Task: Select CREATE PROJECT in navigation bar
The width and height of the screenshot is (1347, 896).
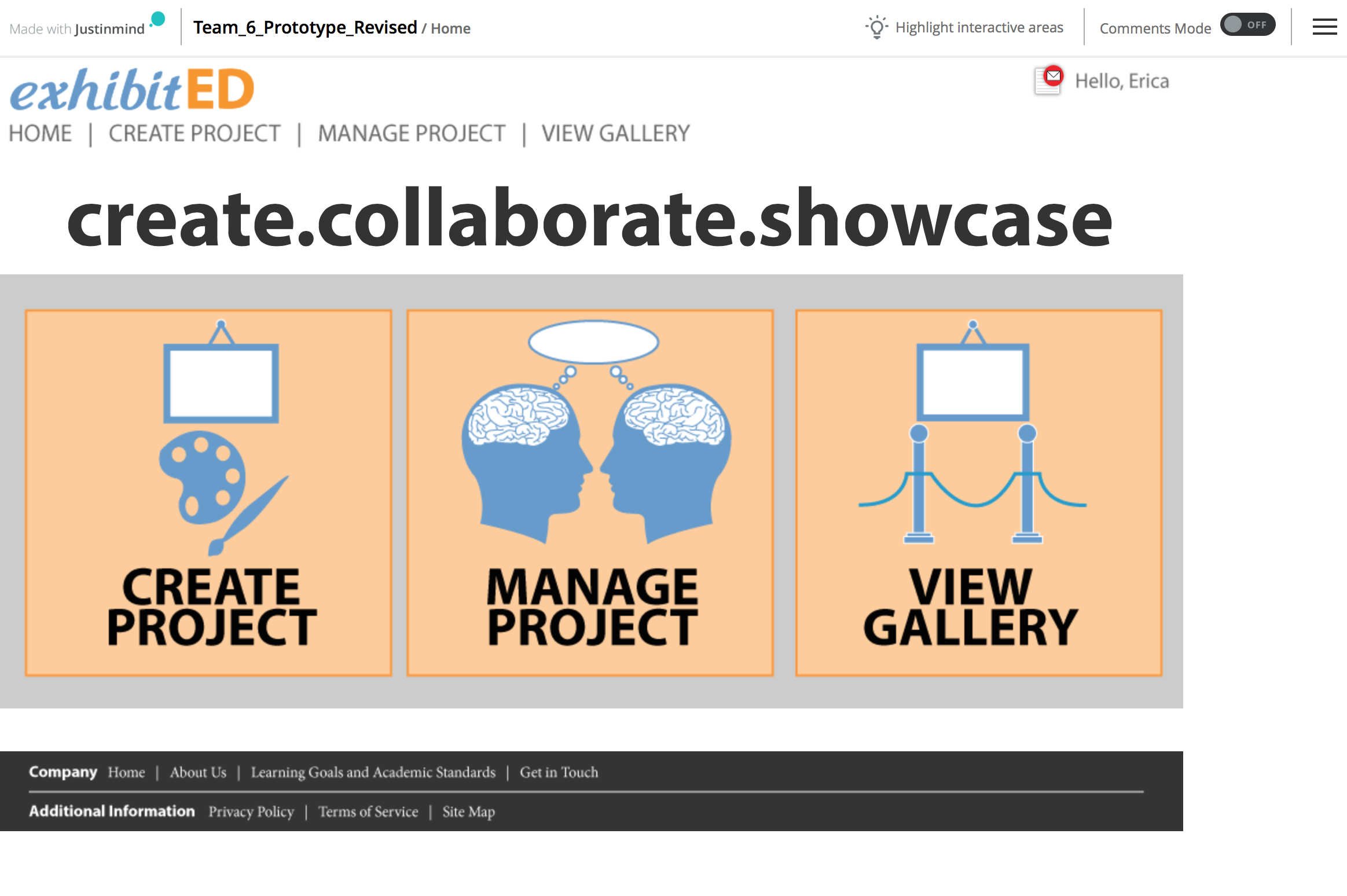Action: tap(194, 134)
